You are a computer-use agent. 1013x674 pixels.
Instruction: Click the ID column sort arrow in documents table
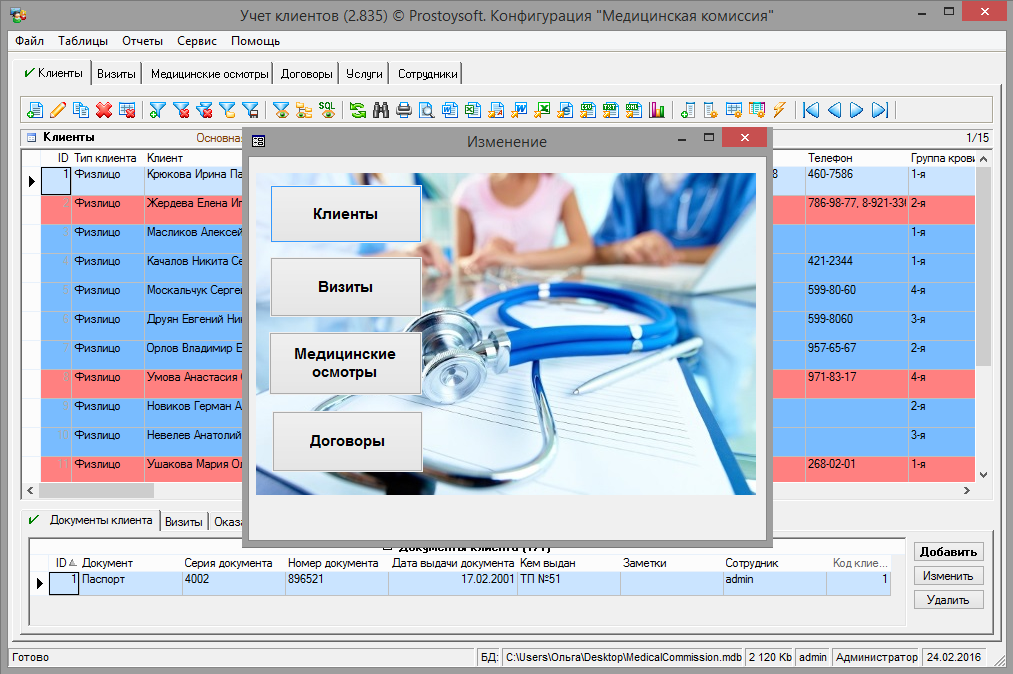pyautogui.click(x=72, y=563)
